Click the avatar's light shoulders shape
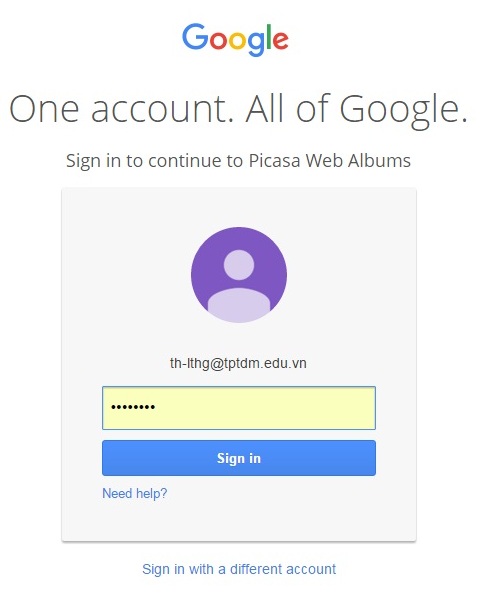 (x=239, y=305)
